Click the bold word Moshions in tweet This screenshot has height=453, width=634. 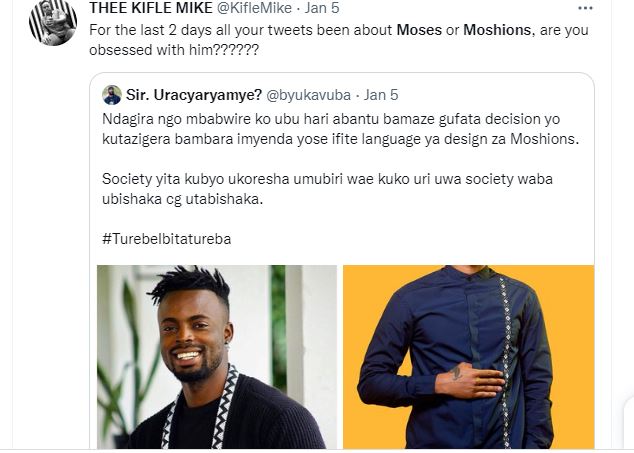[497, 30]
